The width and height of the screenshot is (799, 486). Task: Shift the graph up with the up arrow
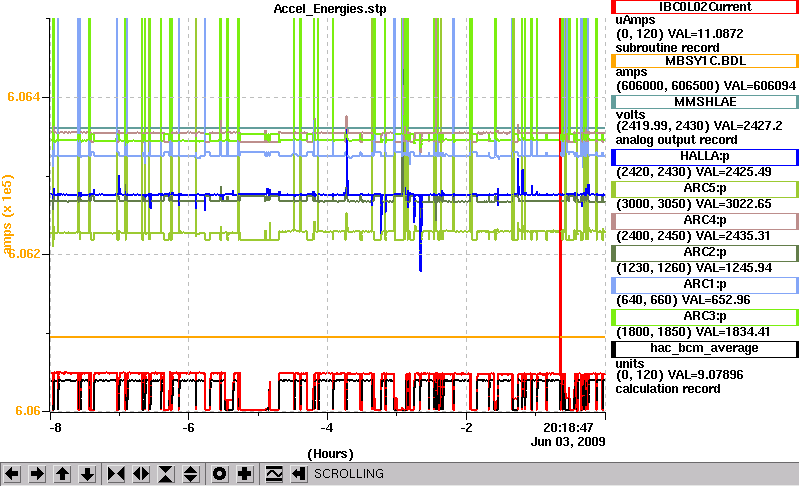[x=62, y=474]
